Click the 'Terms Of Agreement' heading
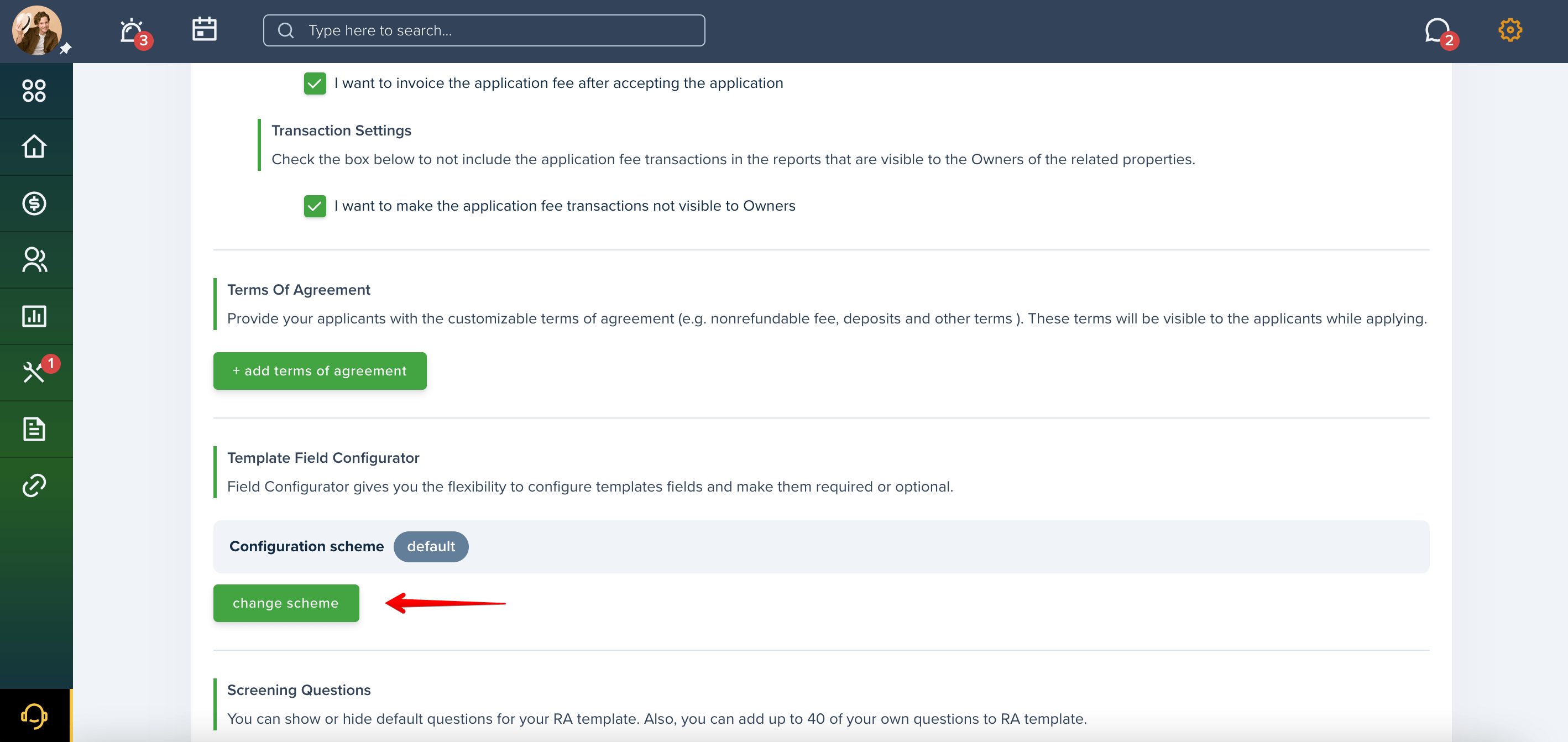The width and height of the screenshot is (1568, 742). coord(298,290)
